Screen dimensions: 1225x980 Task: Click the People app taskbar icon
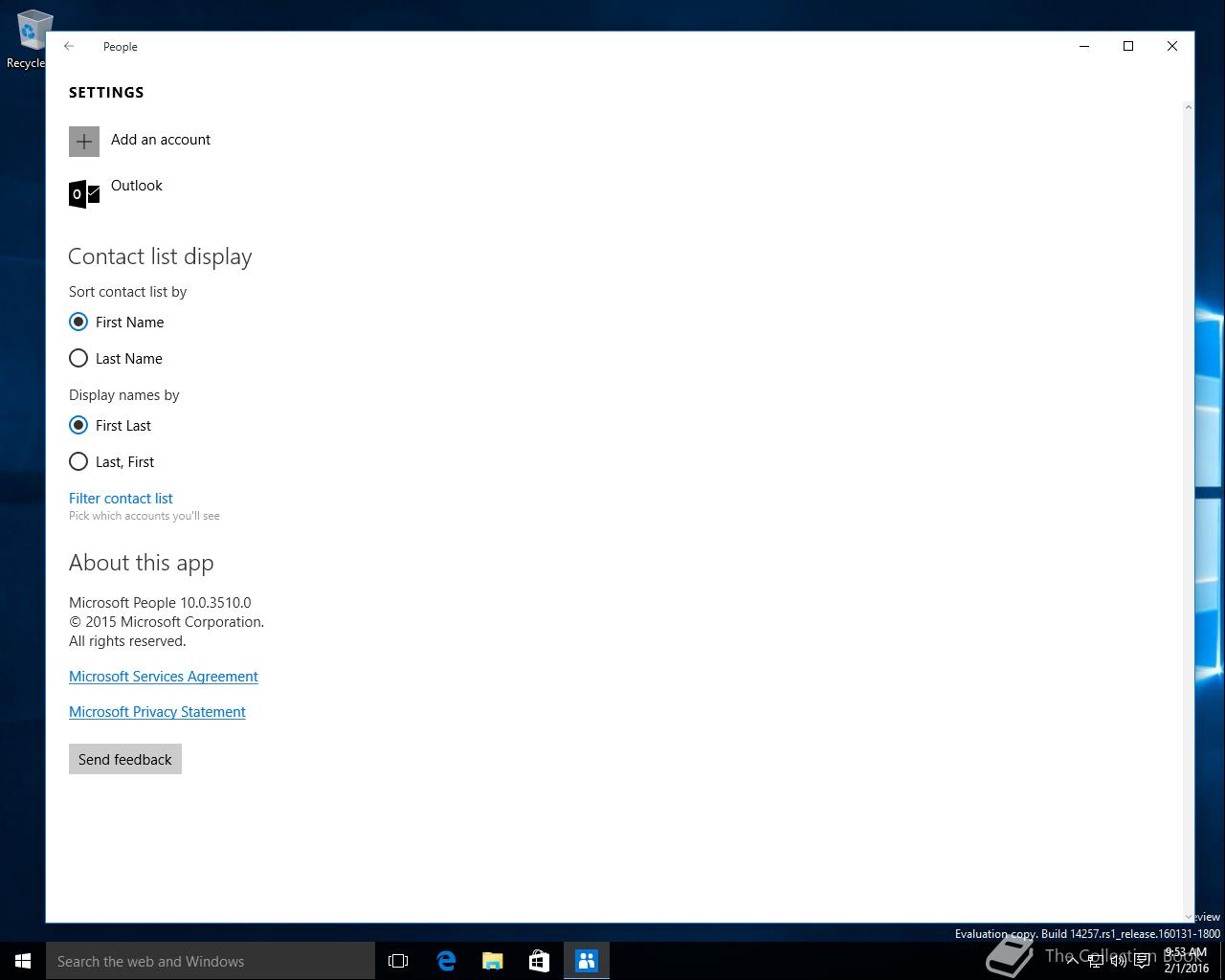tap(587, 961)
